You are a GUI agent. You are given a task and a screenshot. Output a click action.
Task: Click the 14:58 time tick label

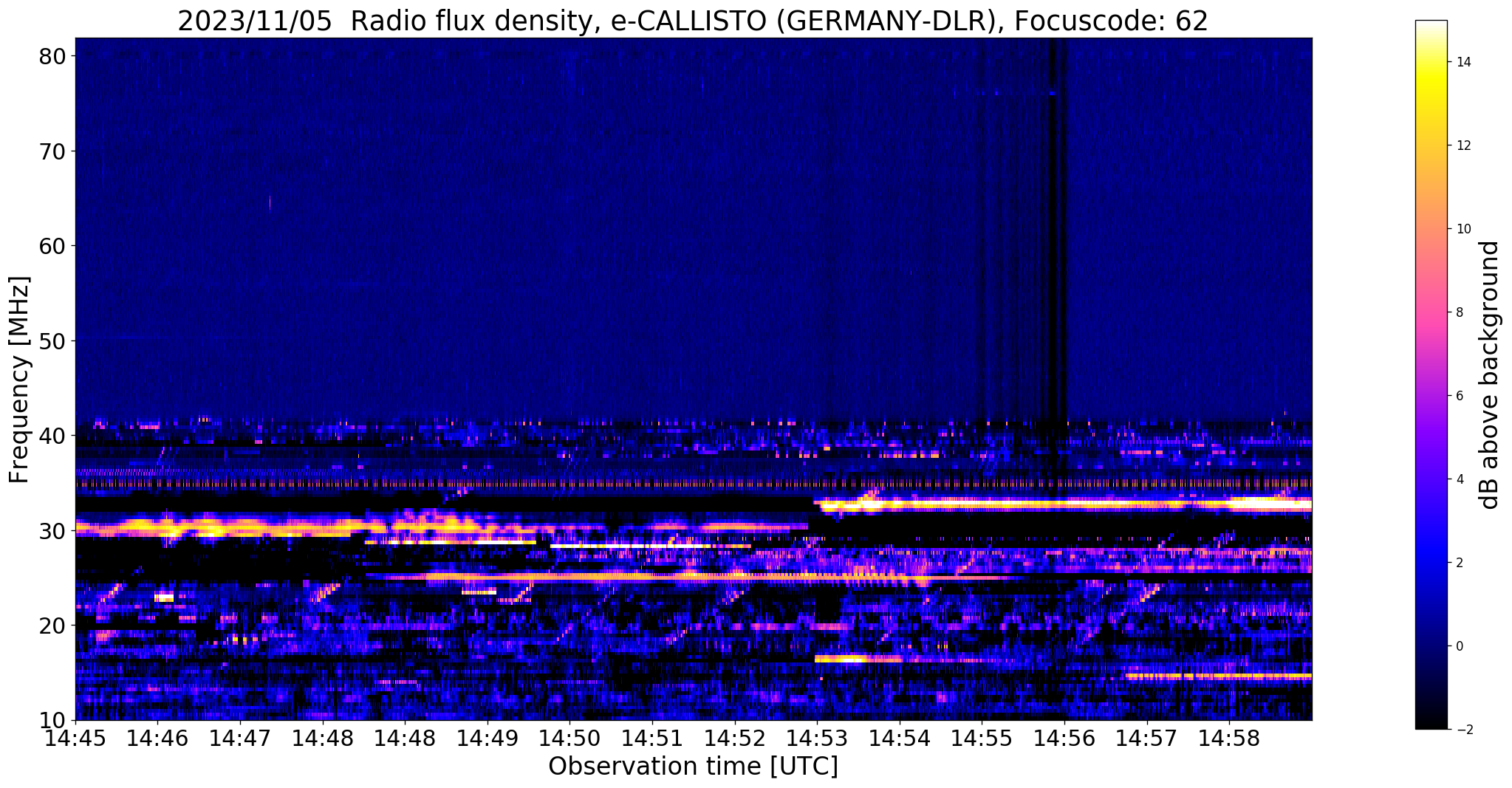(x=1229, y=739)
